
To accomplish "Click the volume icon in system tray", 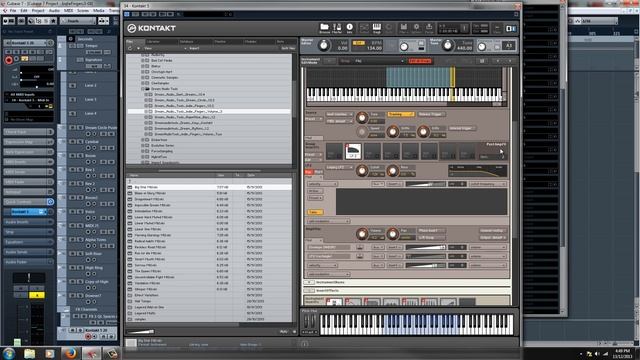I will click(x=597, y=353).
